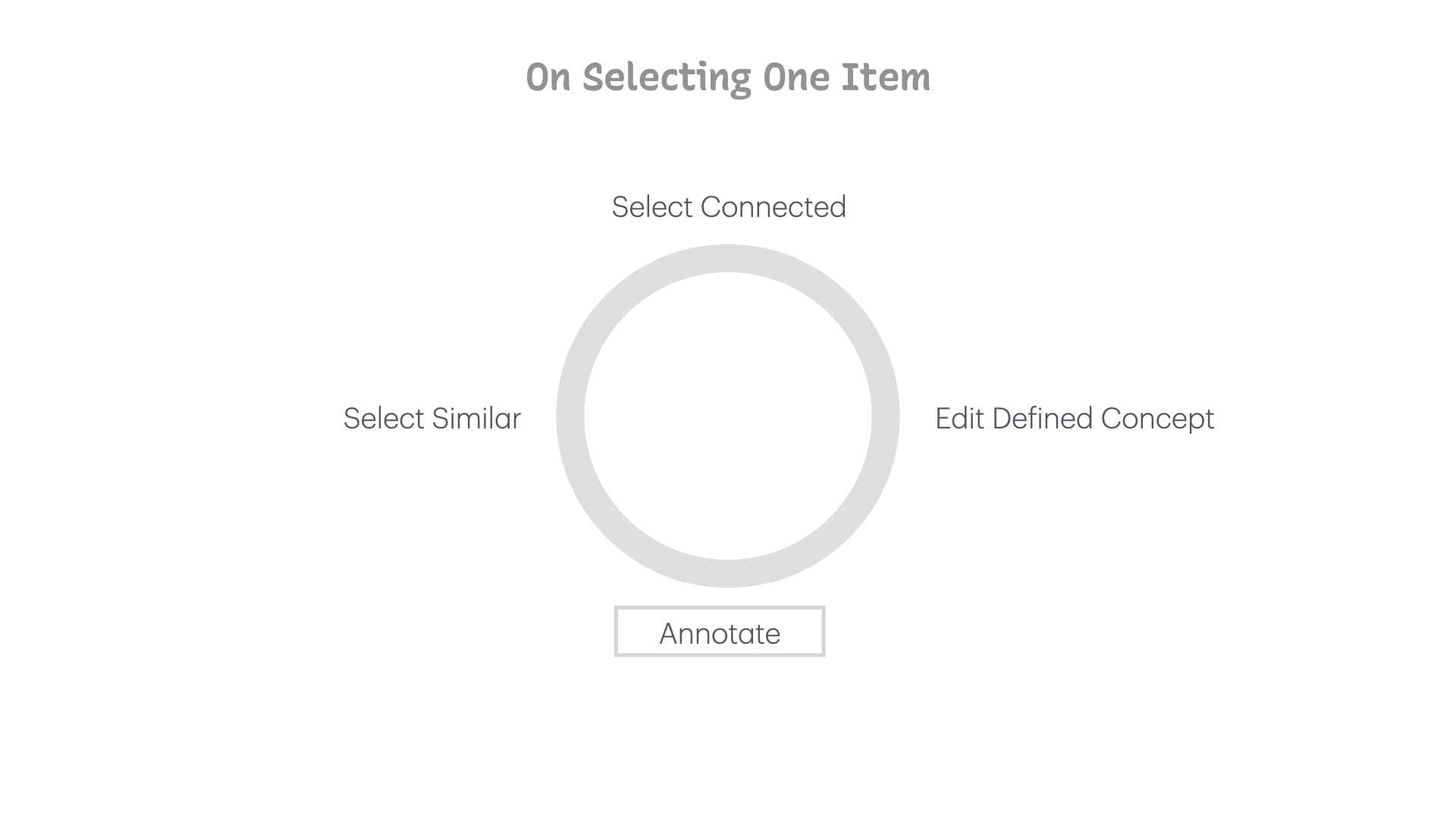
Task: Click the word Similar in the menu label
Action: (476, 419)
